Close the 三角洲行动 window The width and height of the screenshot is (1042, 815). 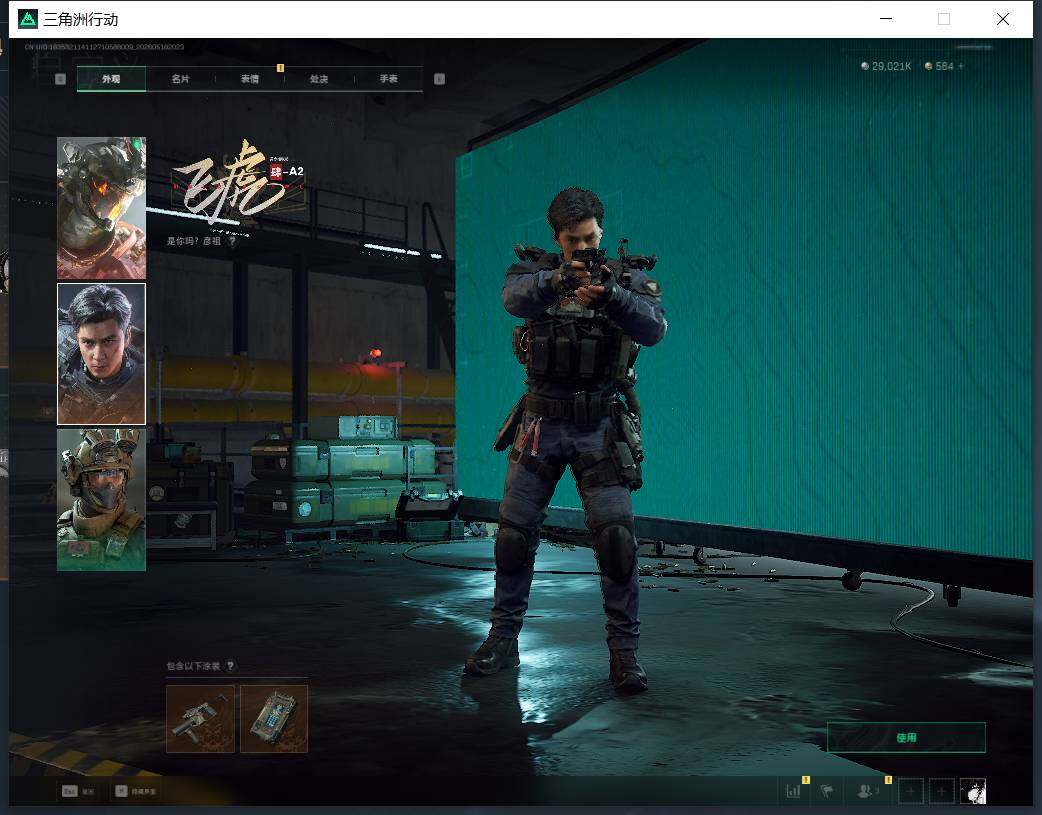pos(1003,19)
